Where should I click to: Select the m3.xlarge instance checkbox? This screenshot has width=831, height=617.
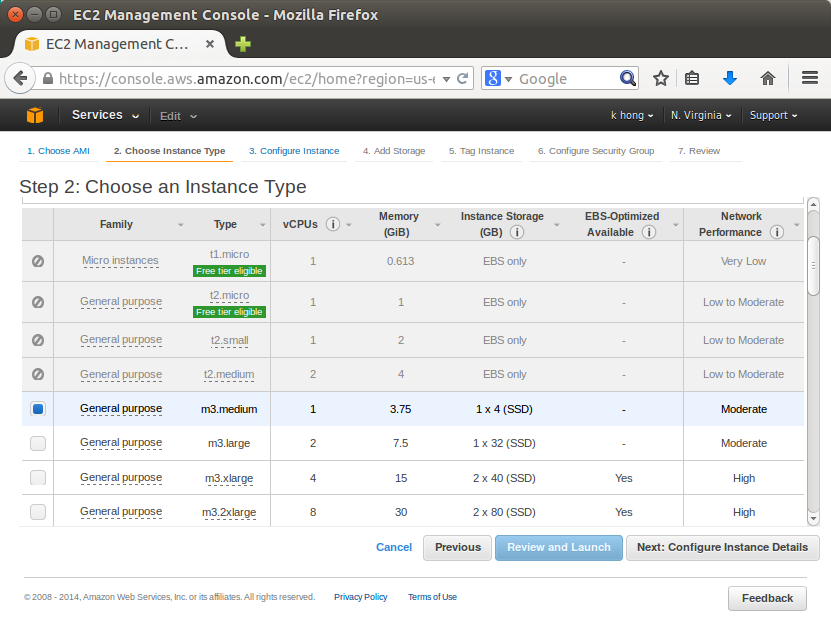click(38, 478)
